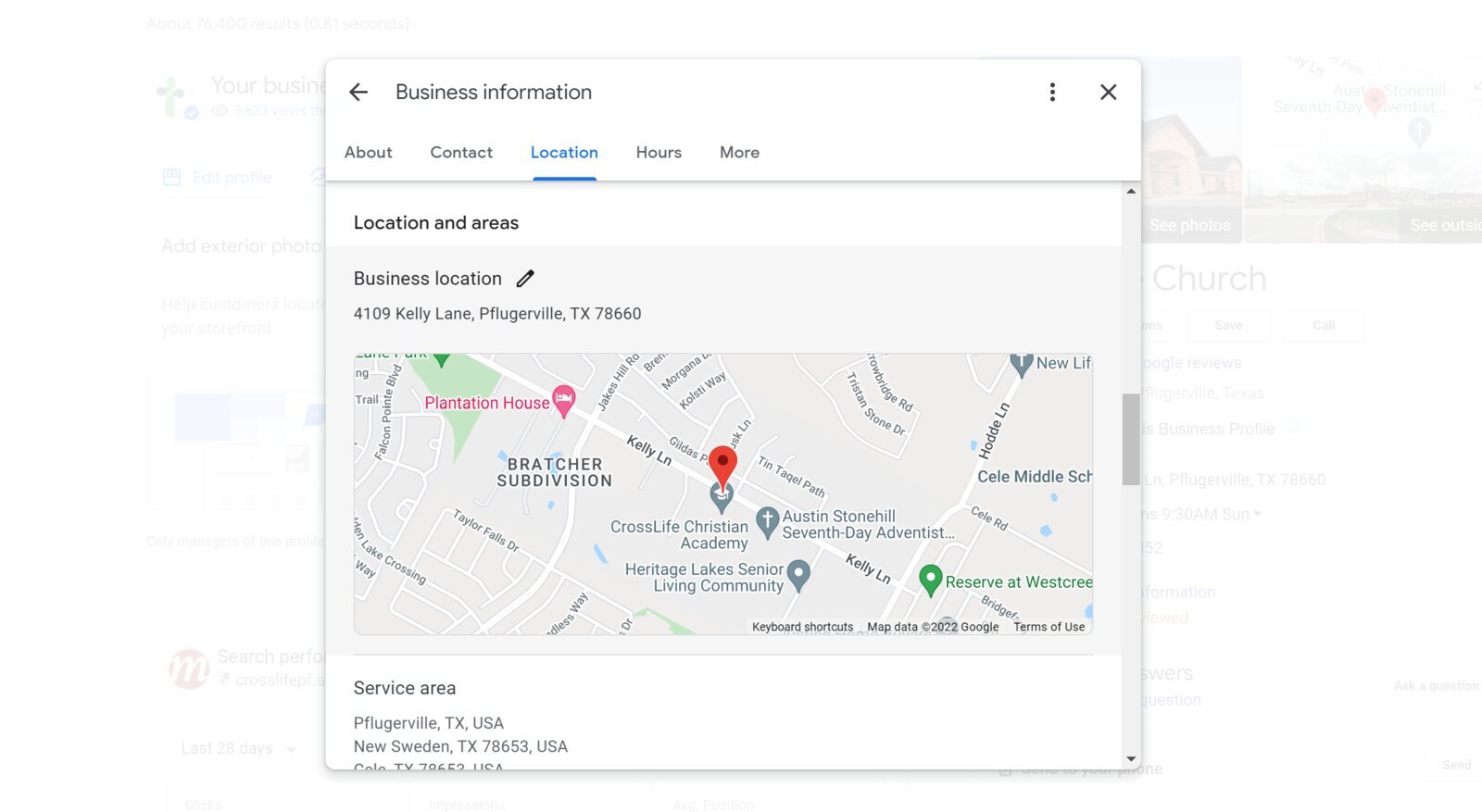Click the address 4109 Kelly Lane text
The height and width of the screenshot is (812, 1482).
pyautogui.click(x=497, y=314)
